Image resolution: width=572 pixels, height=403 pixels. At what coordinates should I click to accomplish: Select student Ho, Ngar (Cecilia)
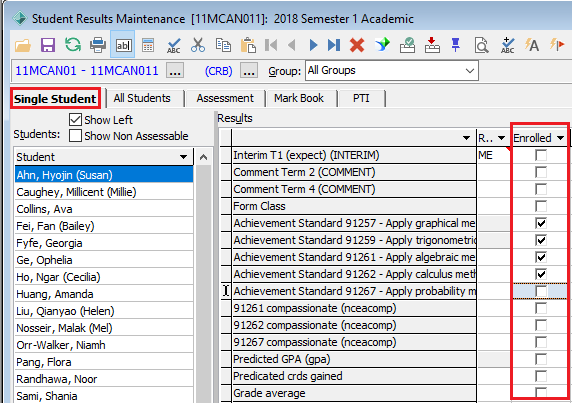point(104,277)
